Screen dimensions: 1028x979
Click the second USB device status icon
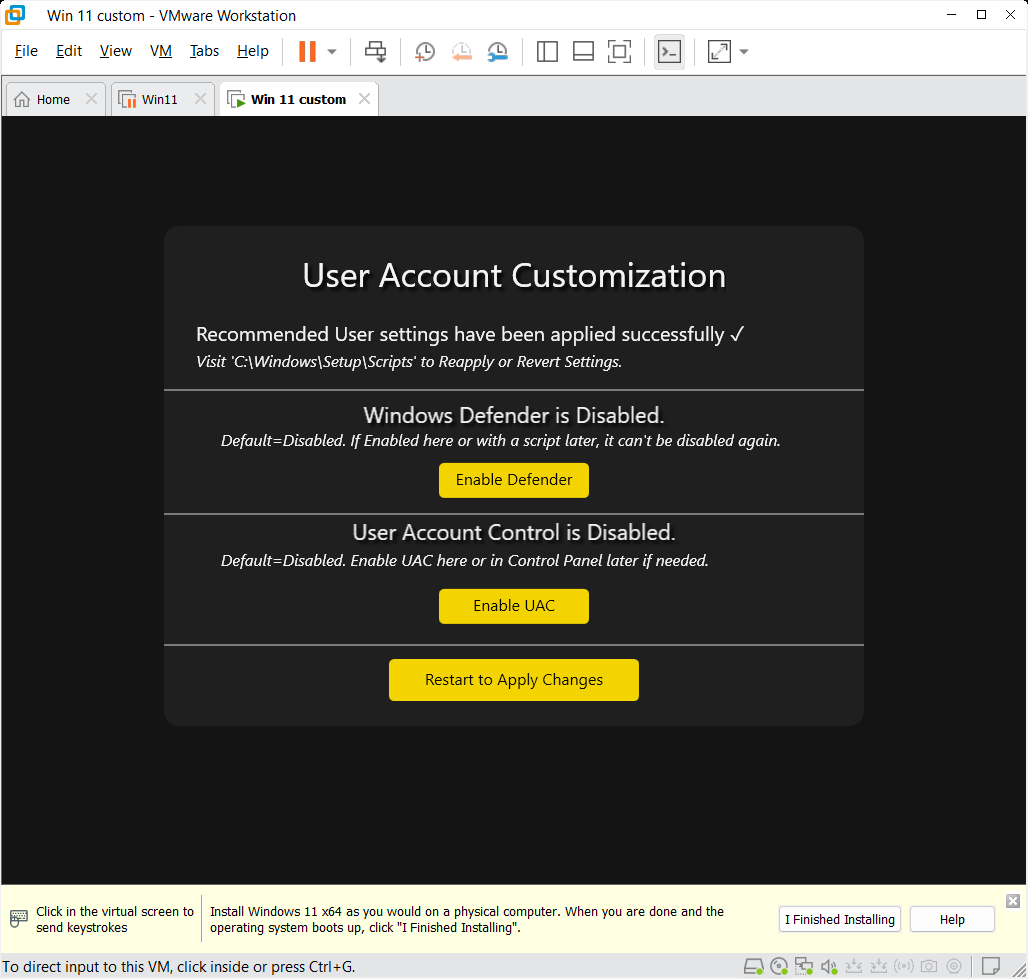tap(879, 966)
